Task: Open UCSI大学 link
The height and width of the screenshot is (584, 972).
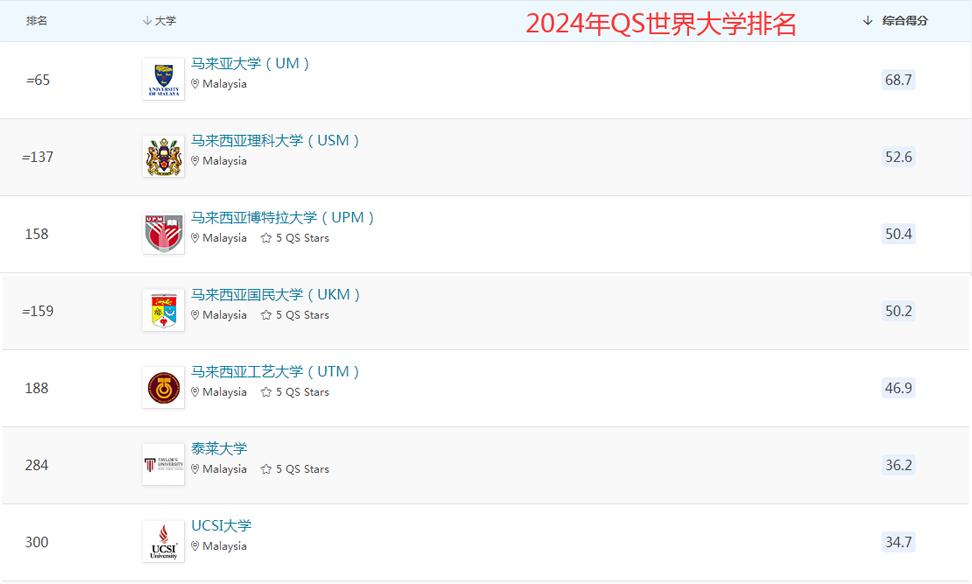Action: [221, 526]
